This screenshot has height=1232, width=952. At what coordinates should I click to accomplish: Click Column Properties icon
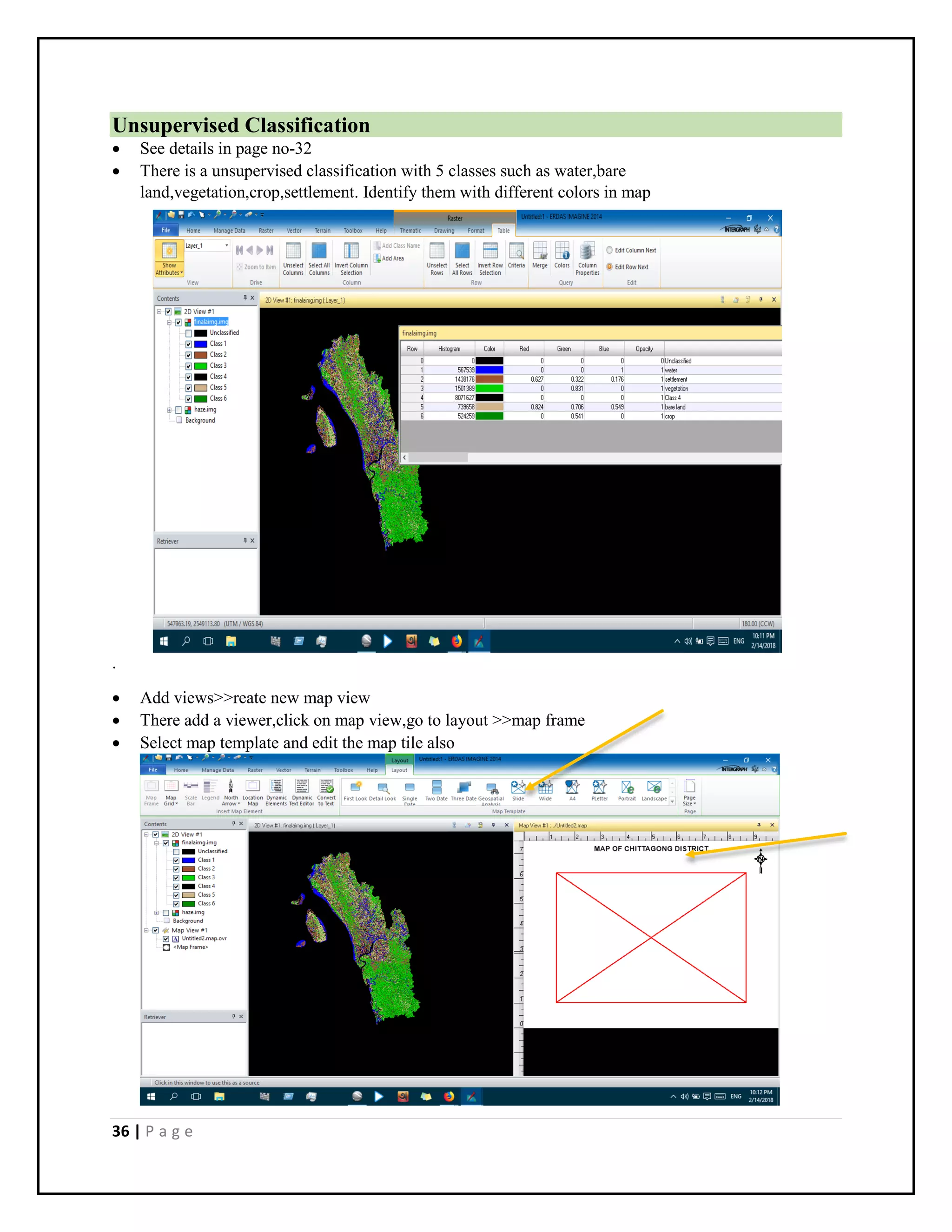click(587, 252)
